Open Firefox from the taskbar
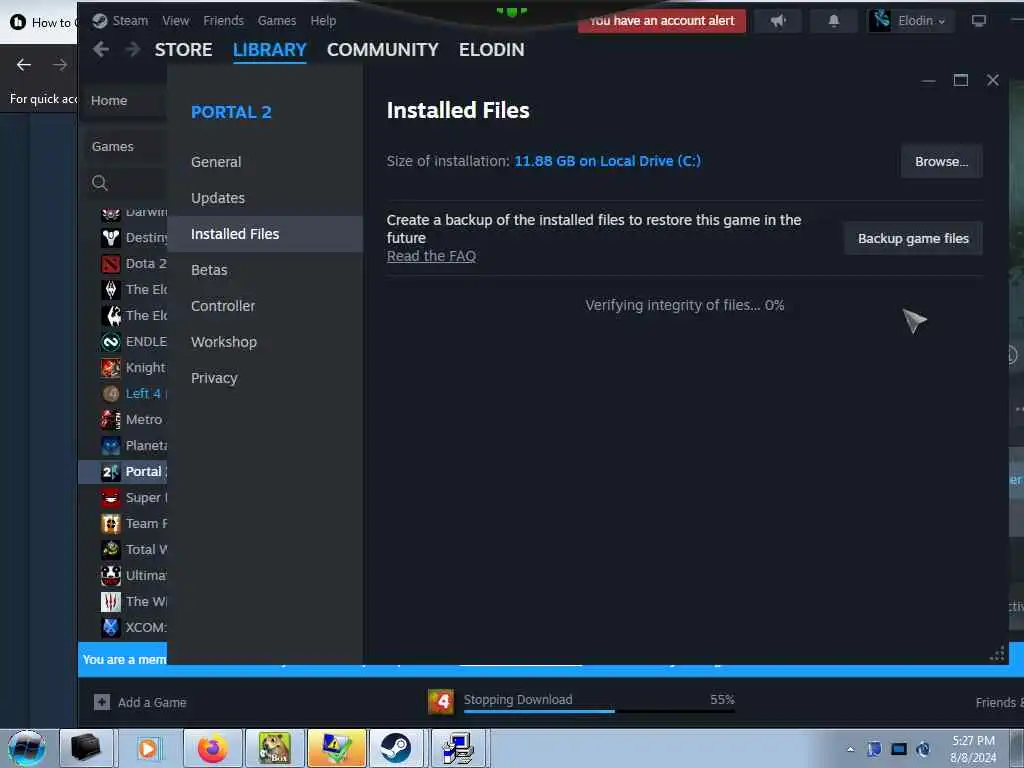This screenshot has width=1024, height=768. click(x=213, y=748)
